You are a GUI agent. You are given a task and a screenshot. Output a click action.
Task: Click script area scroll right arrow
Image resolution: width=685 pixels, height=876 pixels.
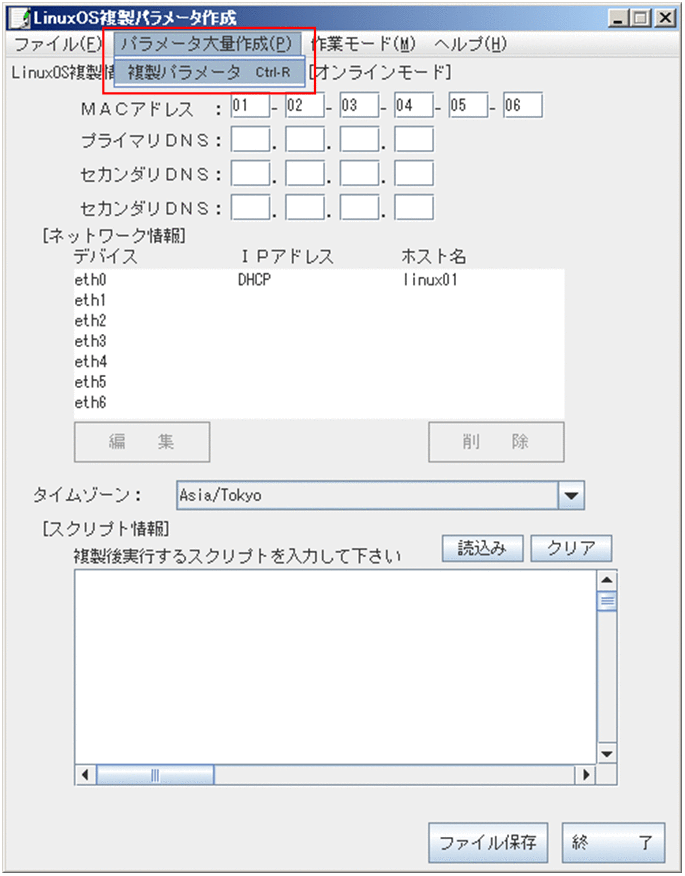[586, 775]
